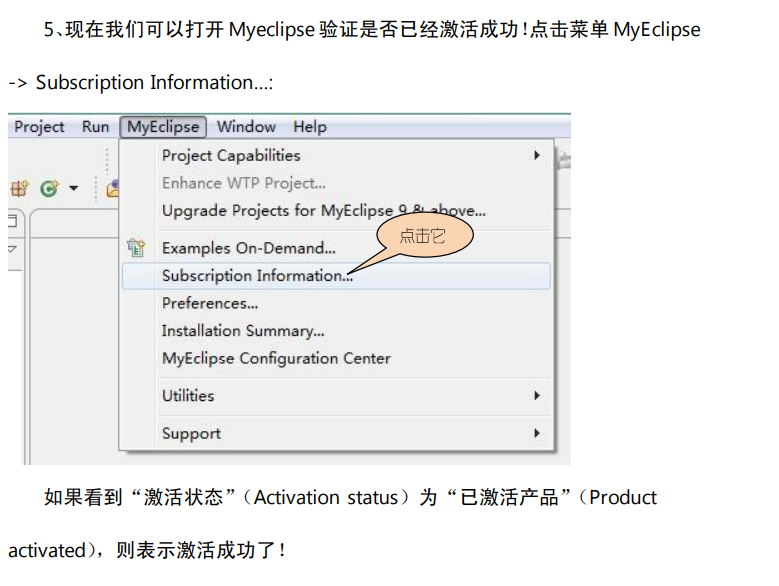This screenshot has height=586, width=779.
Task: Expand the Support submenu arrow
Action: click(x=537, y=433)
